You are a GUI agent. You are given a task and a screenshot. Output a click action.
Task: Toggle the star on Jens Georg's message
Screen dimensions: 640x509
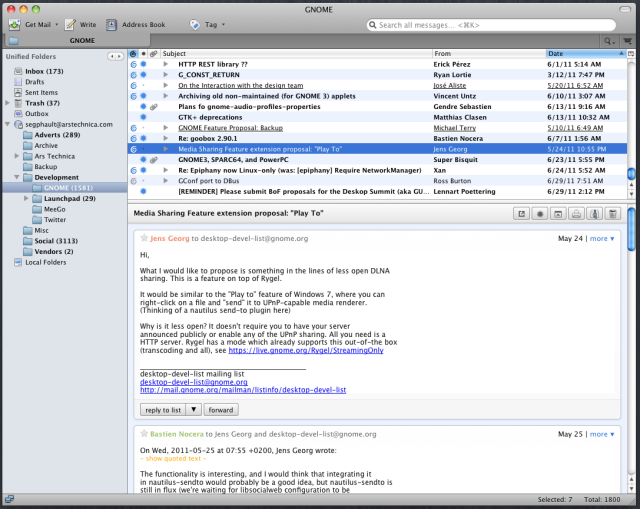click(144, 238)
